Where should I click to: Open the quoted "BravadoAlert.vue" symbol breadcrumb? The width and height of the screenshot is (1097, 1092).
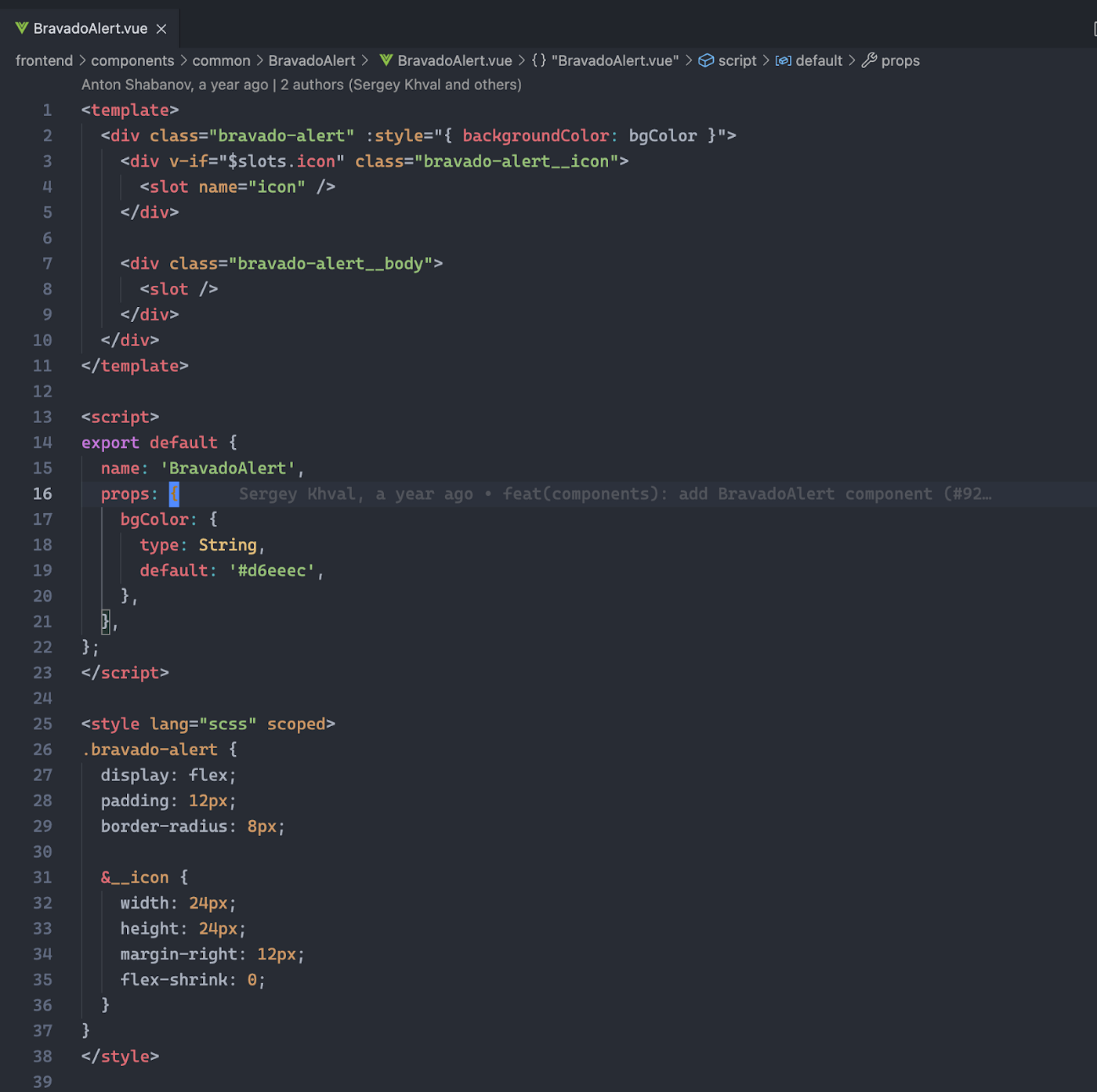coord(615,60)
